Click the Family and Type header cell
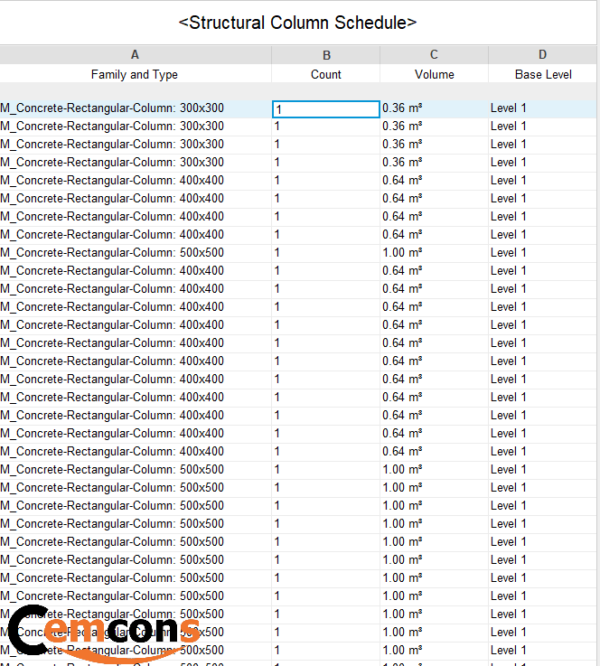This screenshot has height=666, width=600. 135,74
